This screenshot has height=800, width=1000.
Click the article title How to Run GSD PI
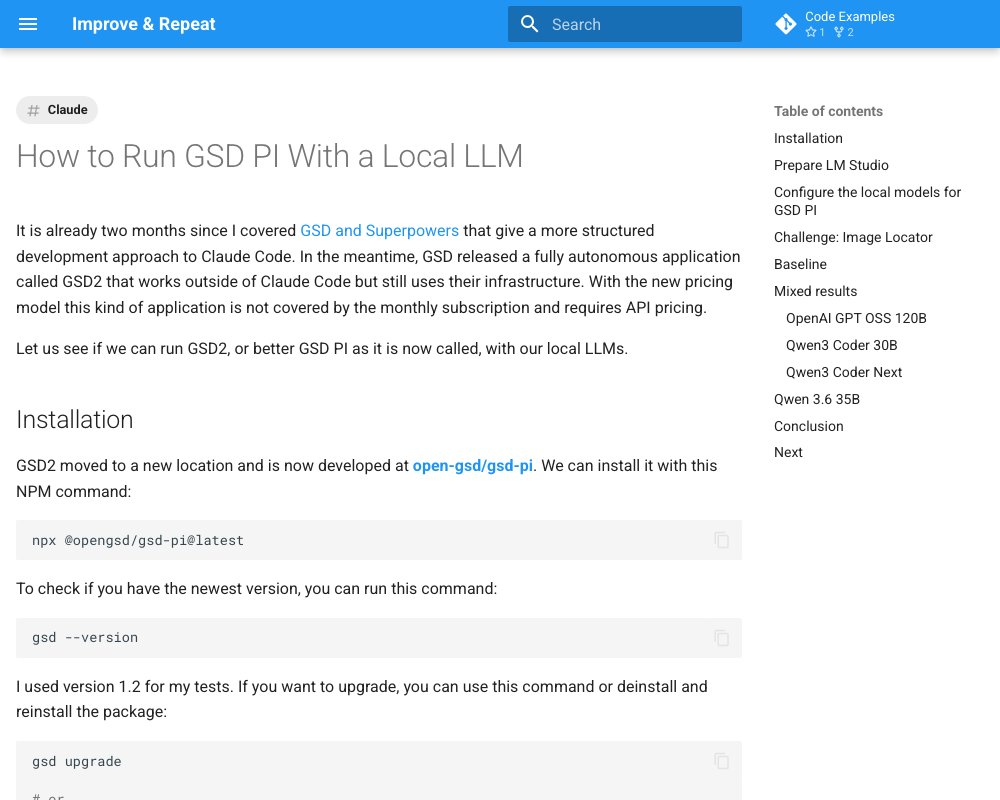pyautogui.click(x=269, y=156)
